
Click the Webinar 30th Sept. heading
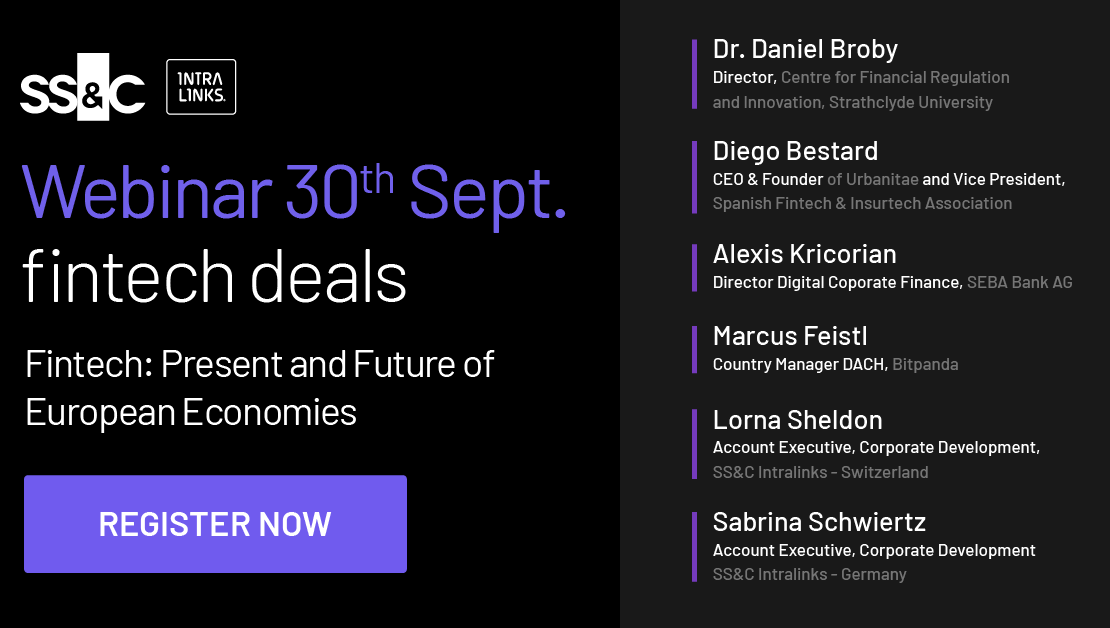294,193
